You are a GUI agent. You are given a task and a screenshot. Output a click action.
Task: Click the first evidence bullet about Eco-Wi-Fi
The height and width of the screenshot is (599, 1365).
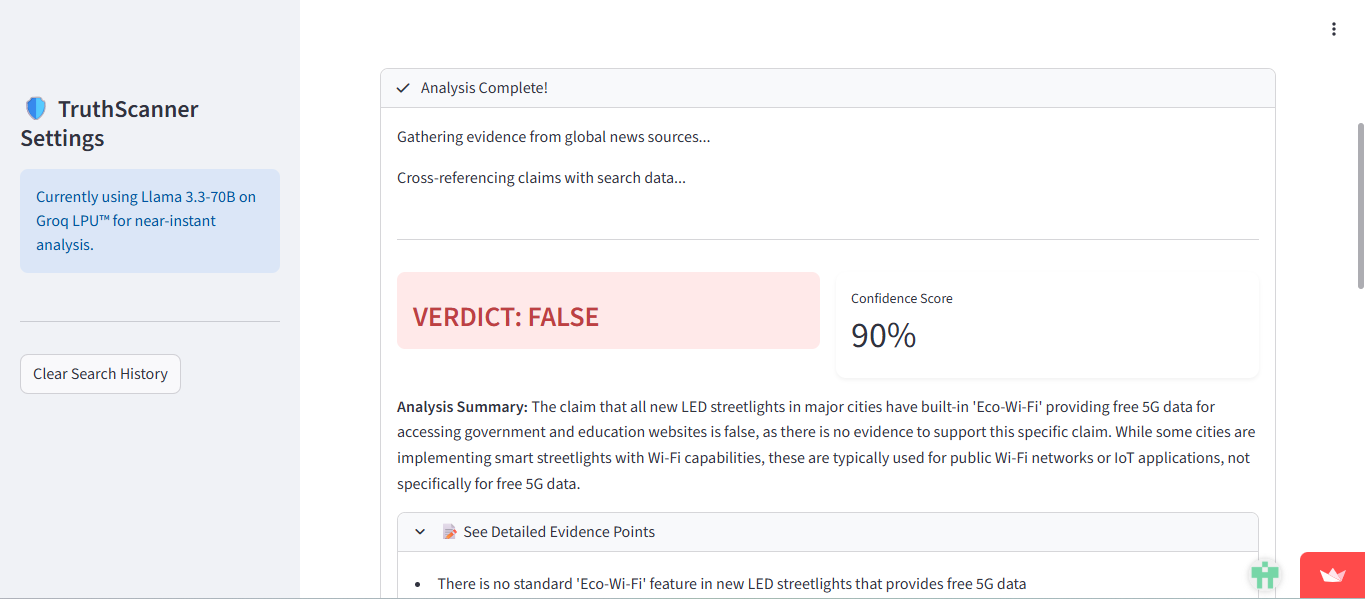pos(731,584)
